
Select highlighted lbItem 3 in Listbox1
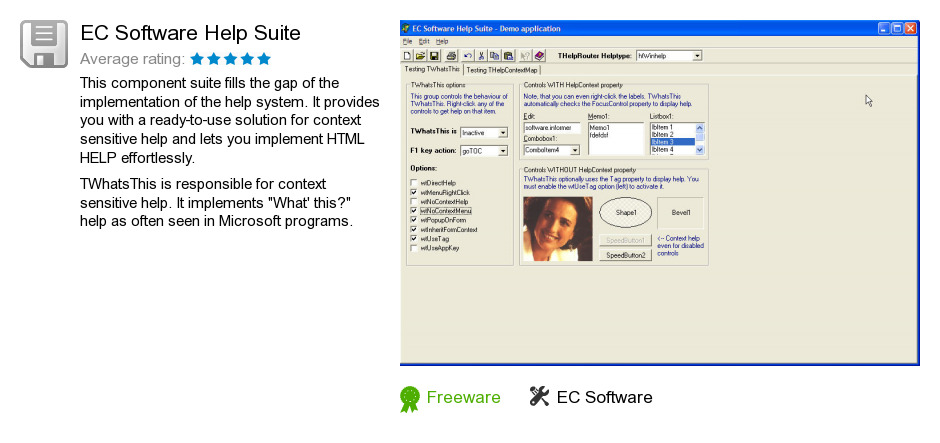673,142
